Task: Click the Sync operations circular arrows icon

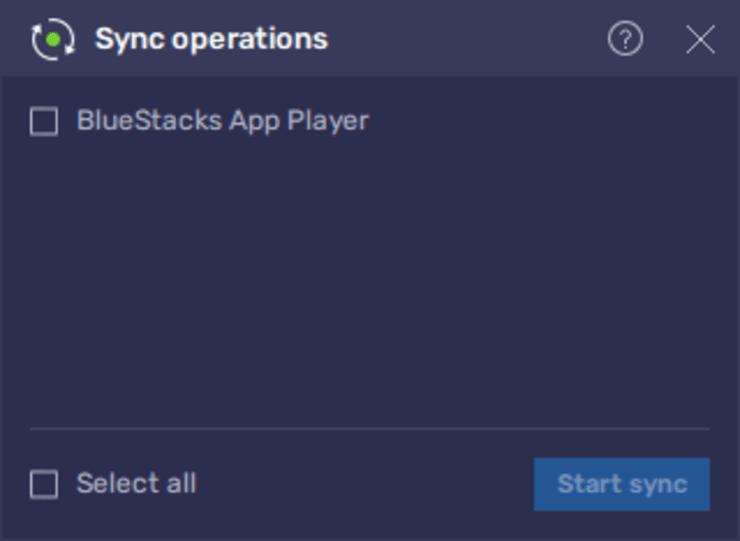Action: pos(53,39)
